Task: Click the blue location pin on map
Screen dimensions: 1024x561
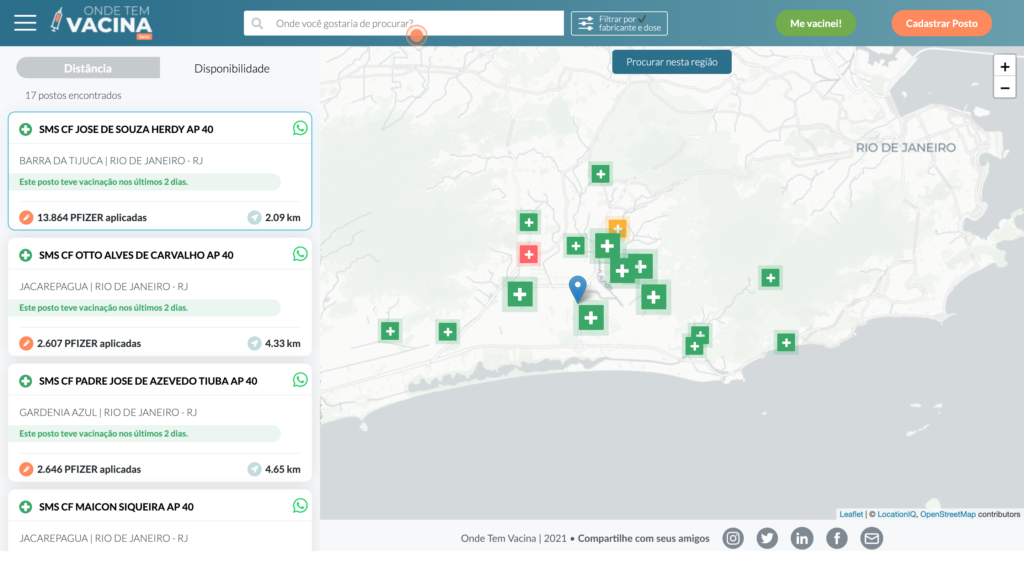Action: [578, 289]
